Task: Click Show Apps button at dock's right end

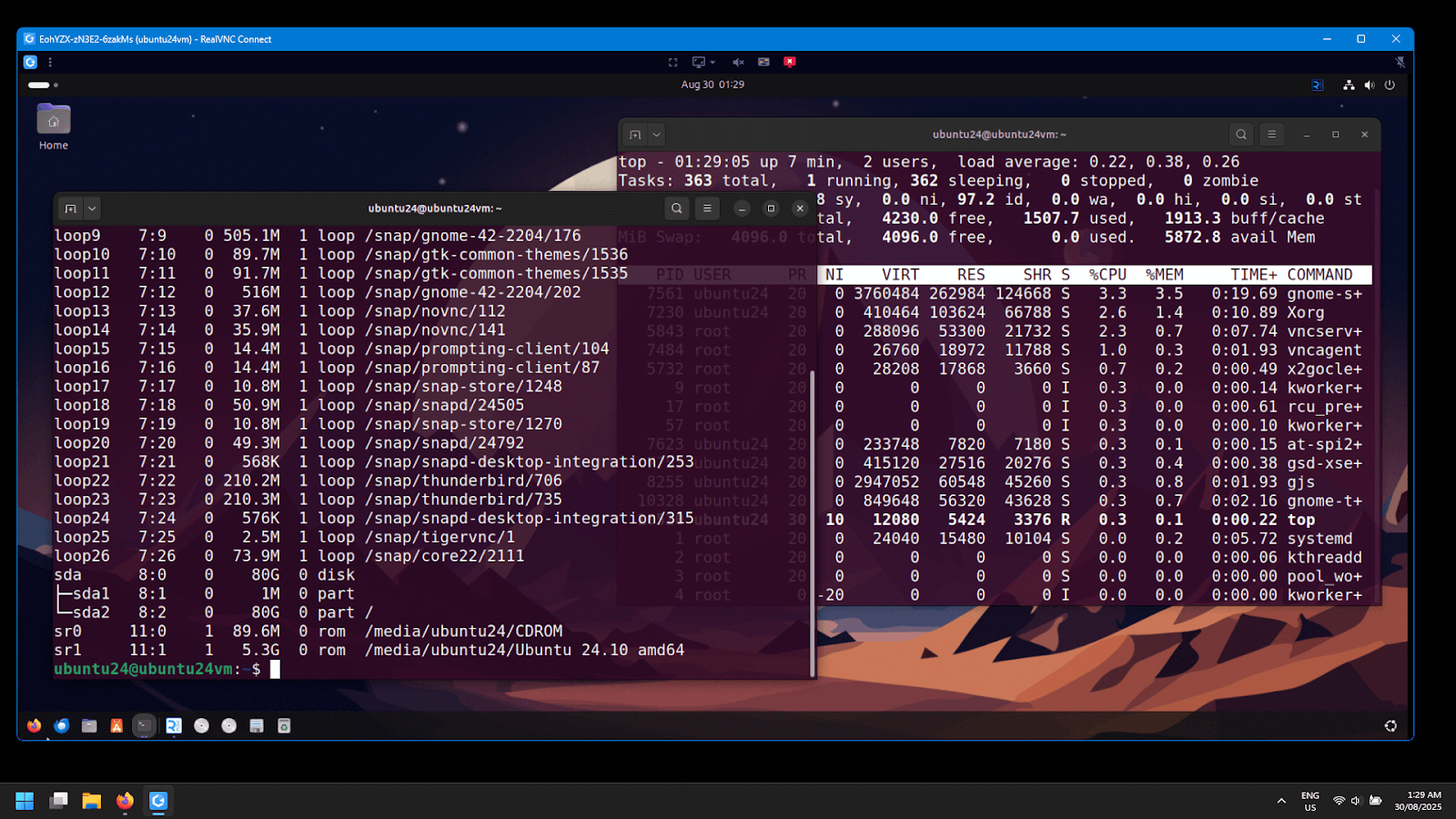Action: pyautogui.click(x=1390, y=725)
